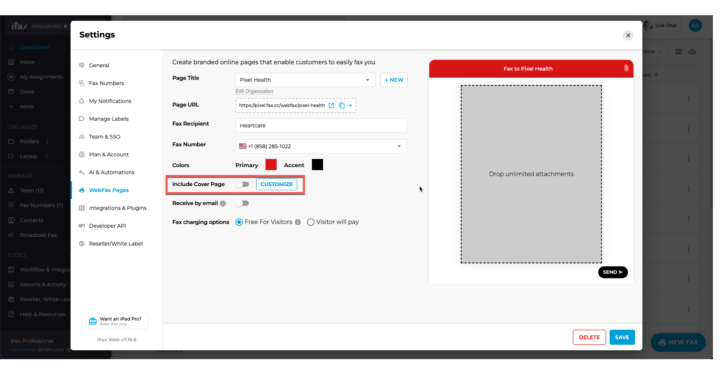The width and height of the screenshot is (720, 377).
Task: Open Broadcast Fax in the main sidebar
Action: tap(38, 235)
